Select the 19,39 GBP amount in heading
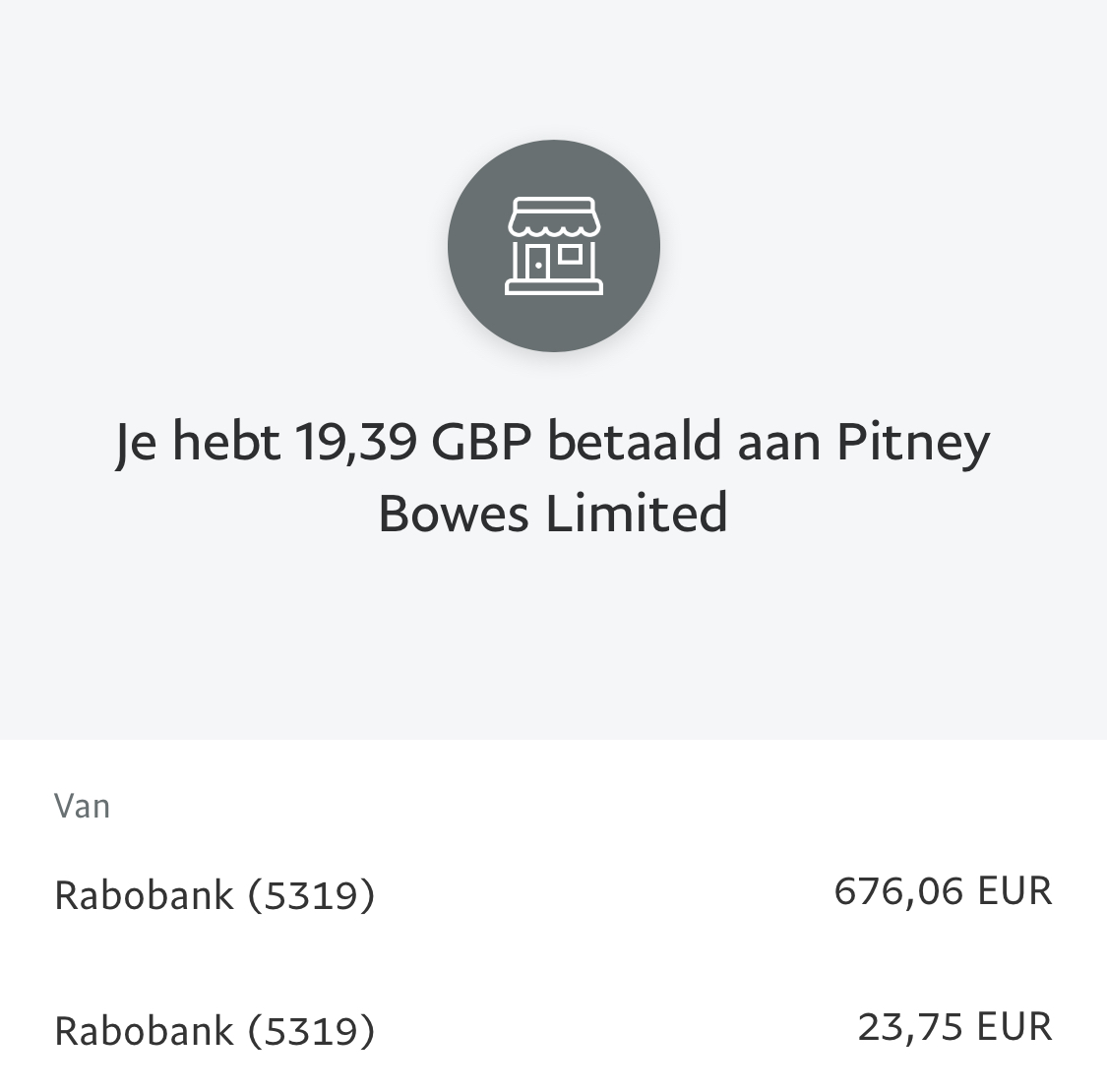 (412, 441)
